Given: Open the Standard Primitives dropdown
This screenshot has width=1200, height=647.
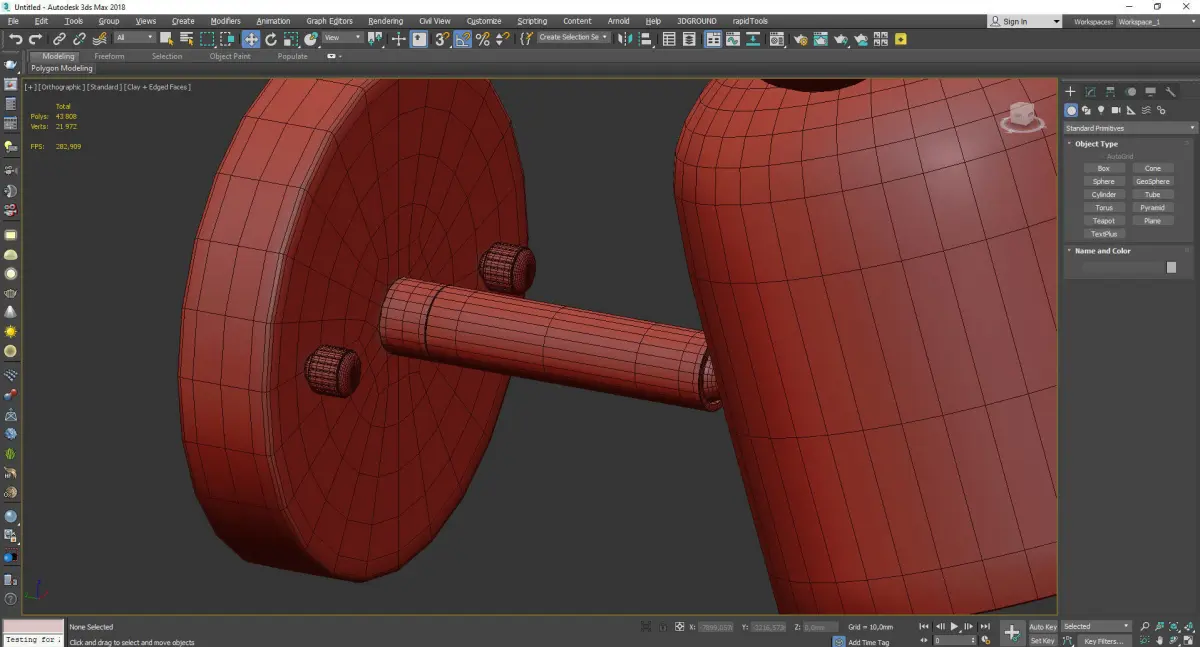Looking at the screenshot, I should click(1130, 128).
